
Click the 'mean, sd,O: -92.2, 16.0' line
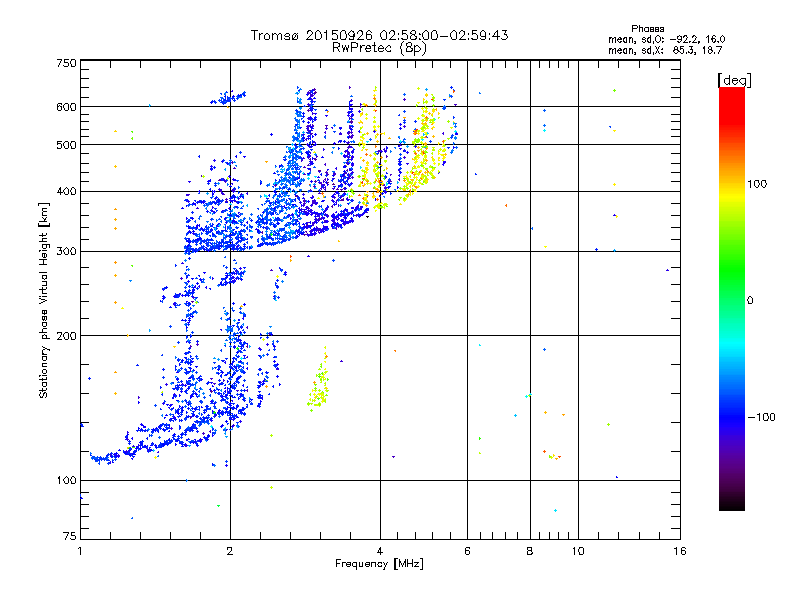(x=666, y=39)
